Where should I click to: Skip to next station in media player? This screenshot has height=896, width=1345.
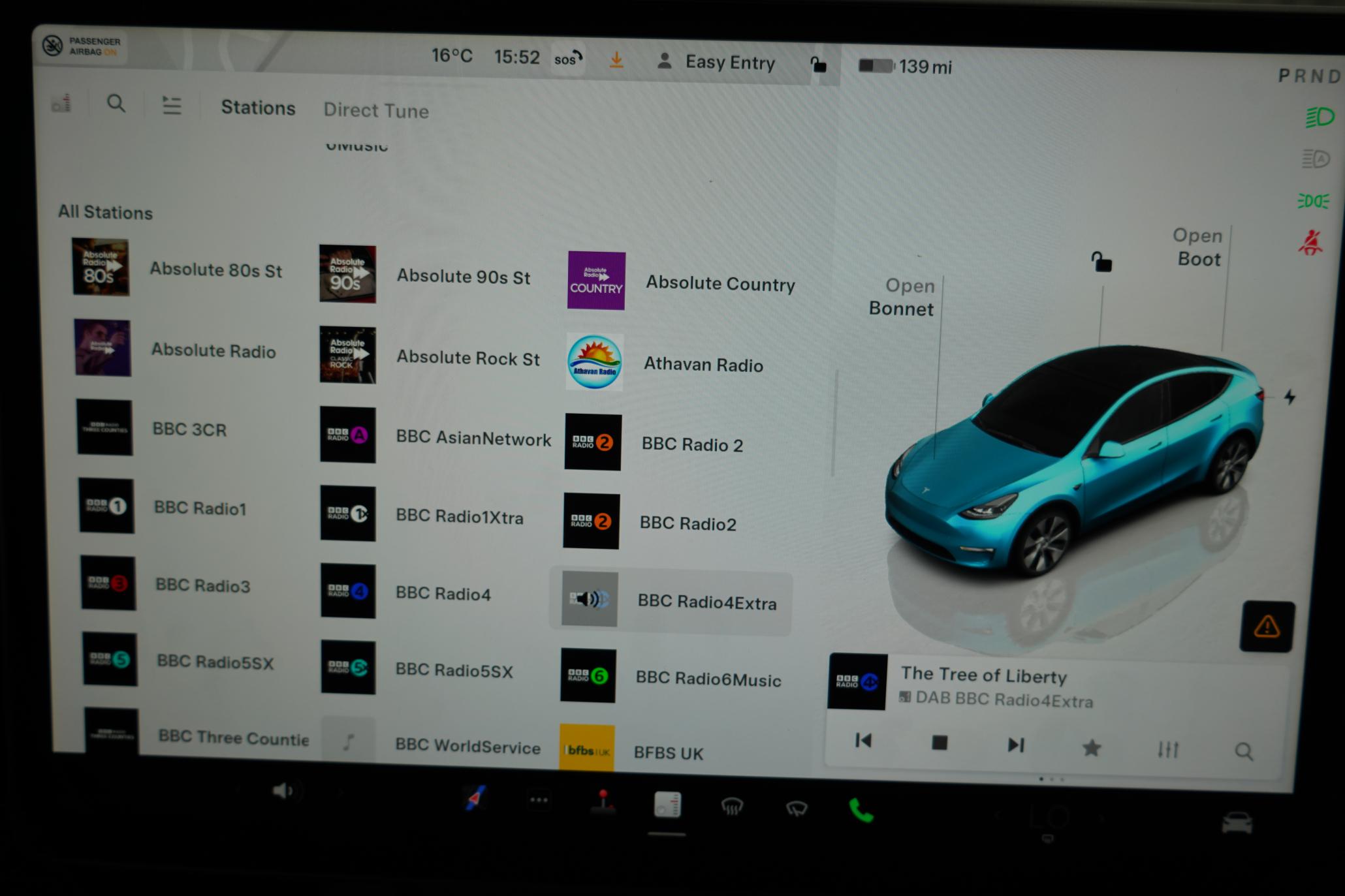[1016, 745]
